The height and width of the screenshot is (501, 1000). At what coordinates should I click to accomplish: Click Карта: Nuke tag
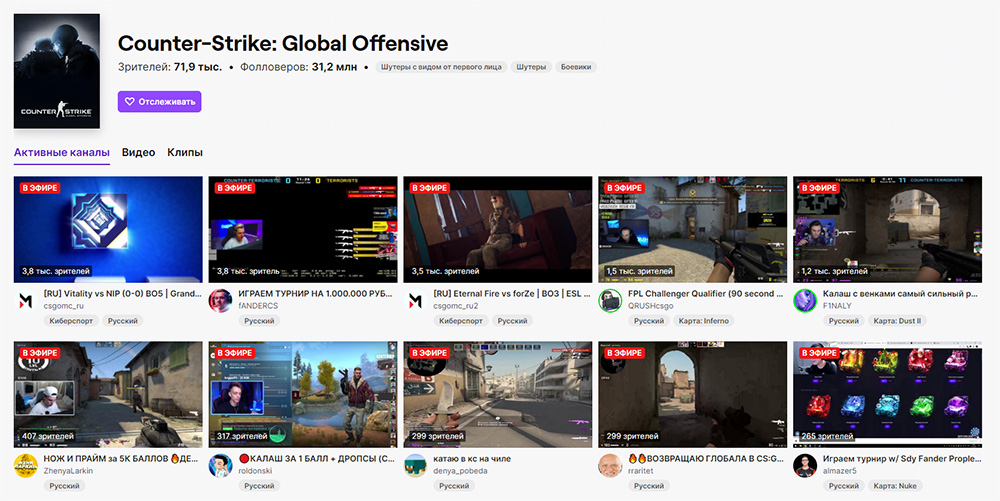pos(895,486)
